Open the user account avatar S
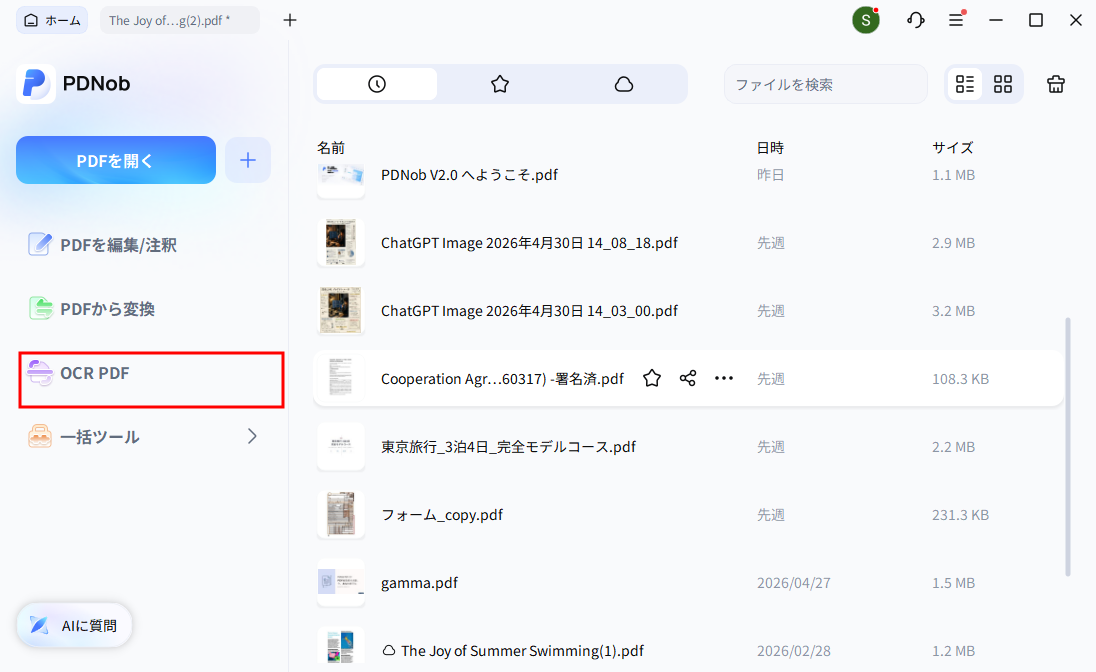The height and width of the screenshot is (672, 1096). [865, 20]
